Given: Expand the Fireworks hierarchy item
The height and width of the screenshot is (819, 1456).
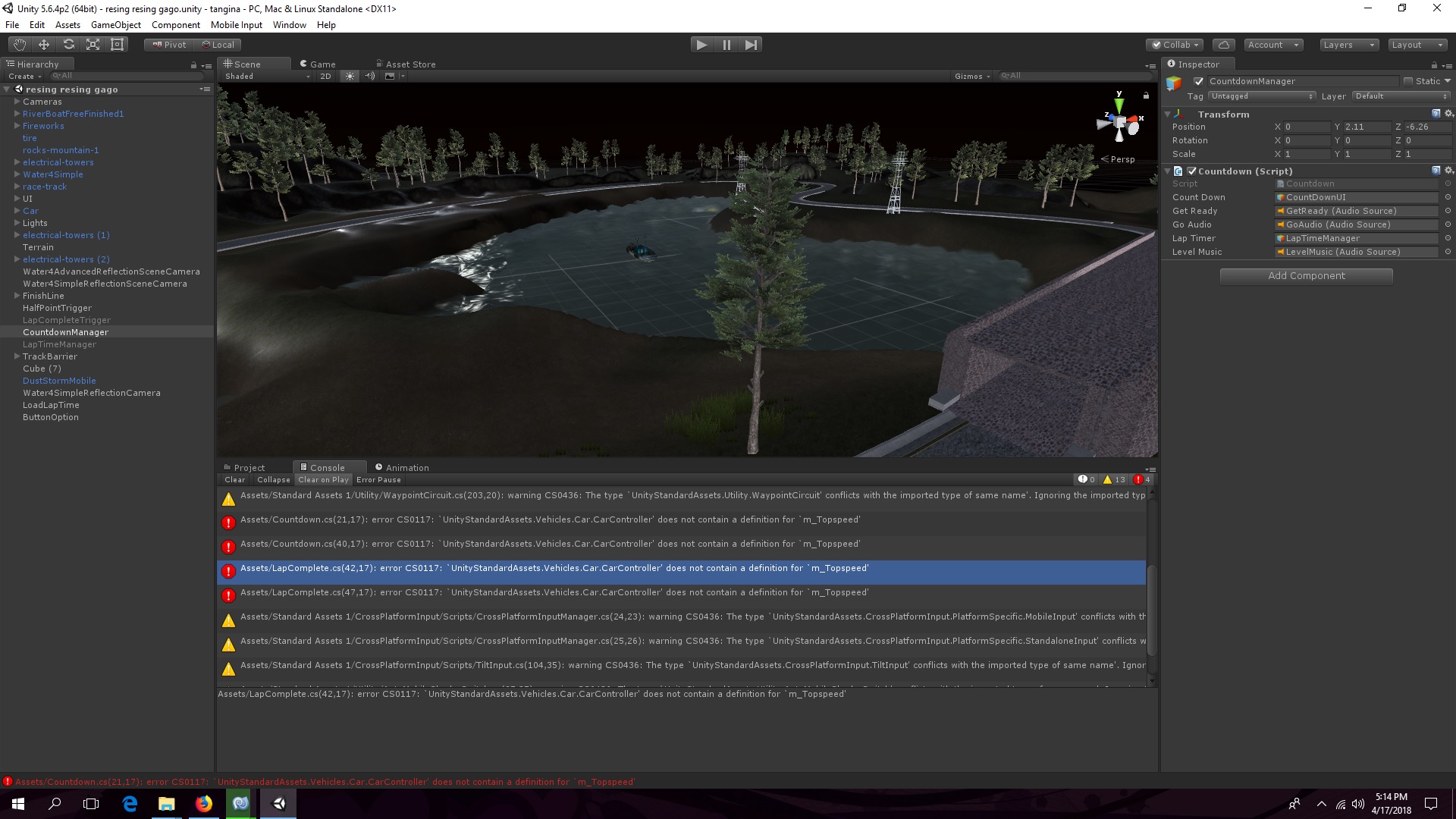Looking at the screenshot, I should click(17, 126).
